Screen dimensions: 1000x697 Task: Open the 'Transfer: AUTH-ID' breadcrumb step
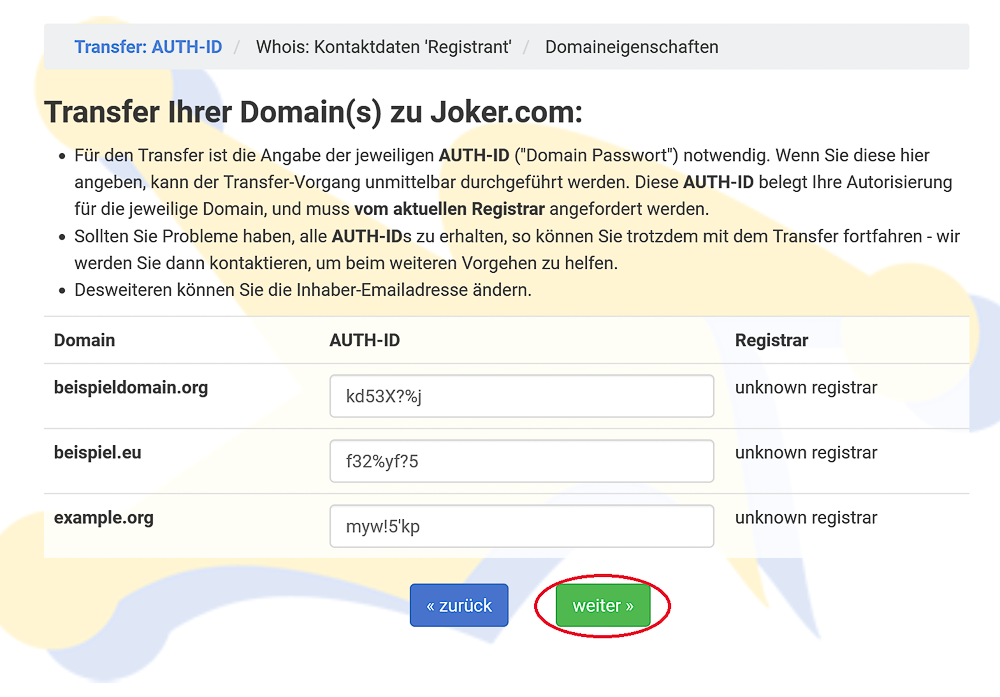tap(148, 47)
